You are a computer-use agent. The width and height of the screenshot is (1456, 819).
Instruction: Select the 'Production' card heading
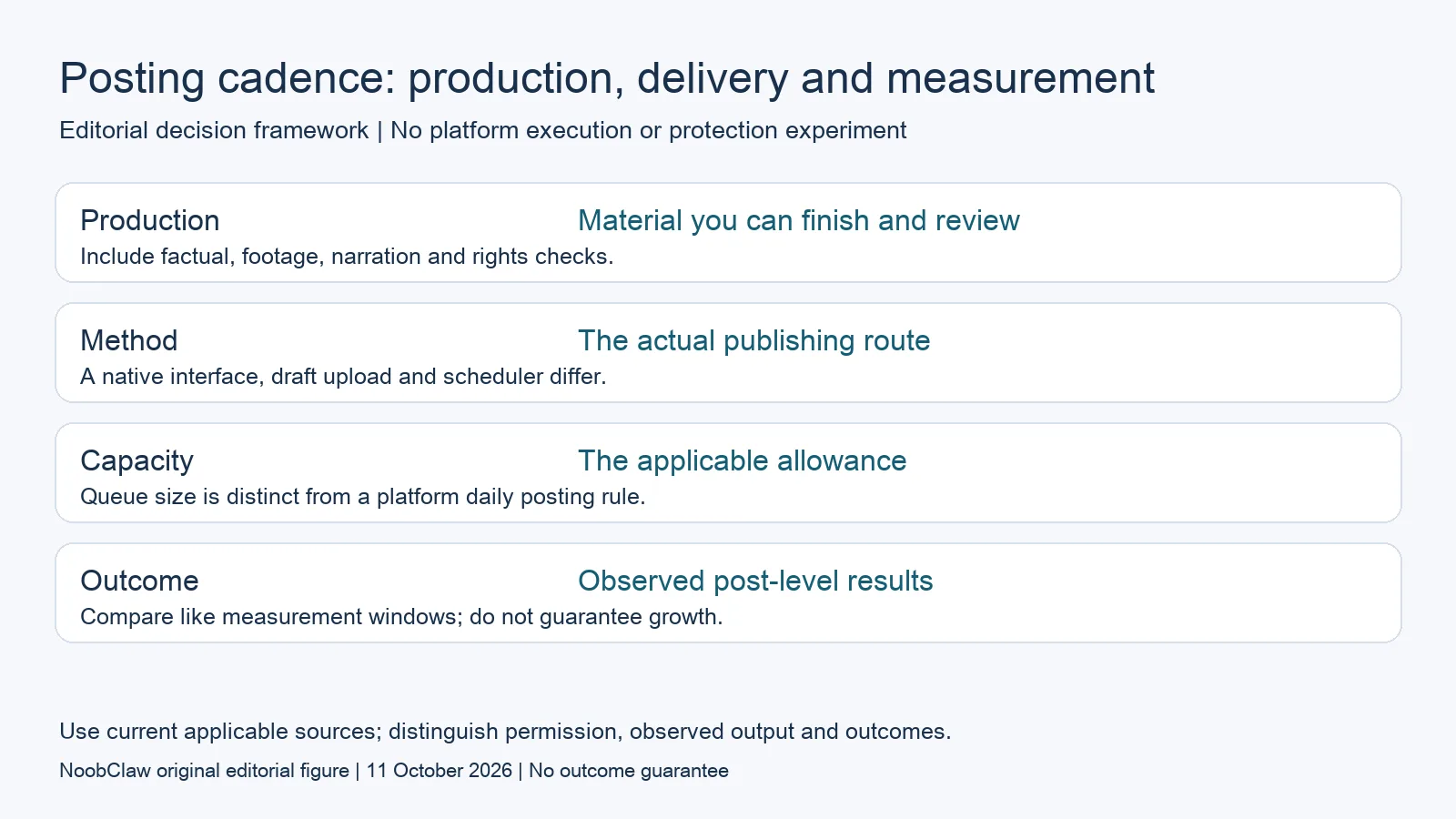(150, 221)
